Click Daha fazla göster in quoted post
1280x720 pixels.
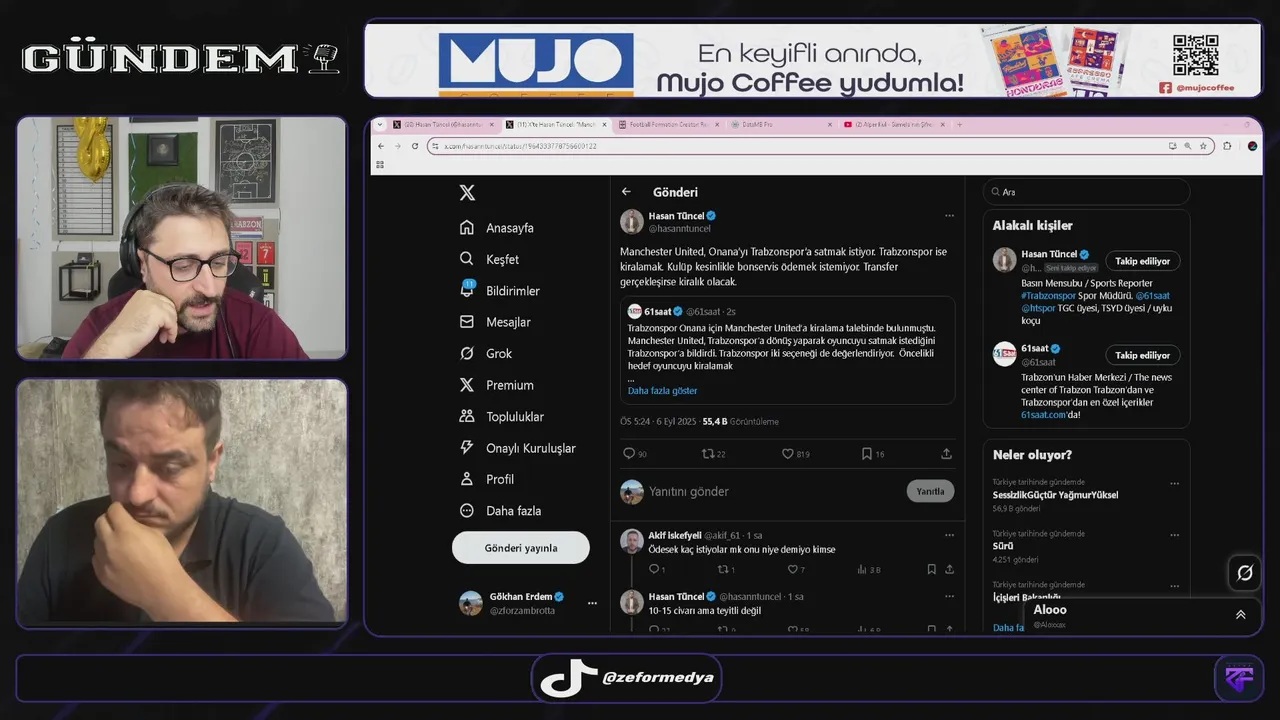coord(662,390)
